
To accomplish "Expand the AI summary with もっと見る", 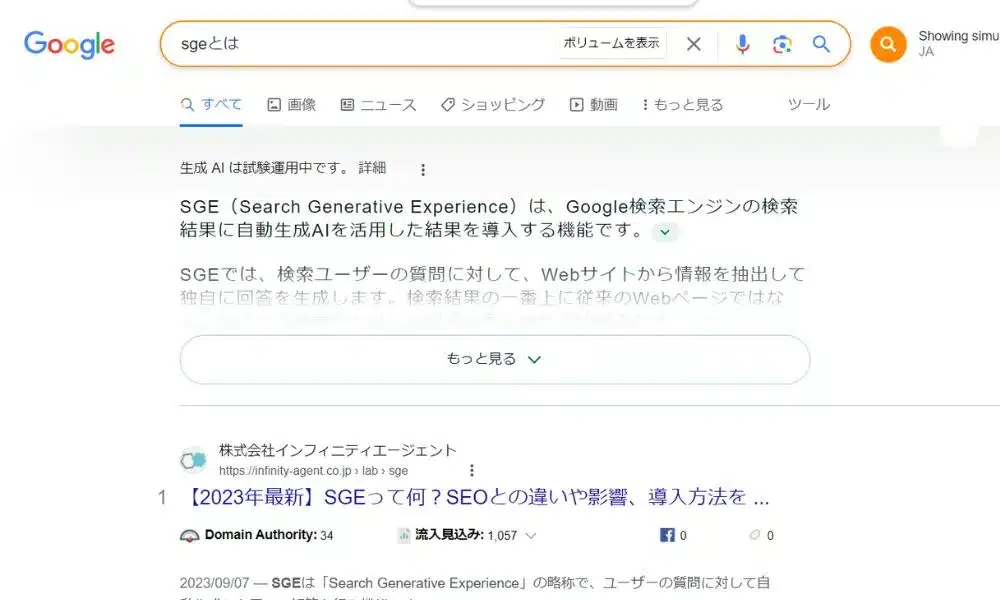I will [x=494, y=359].
